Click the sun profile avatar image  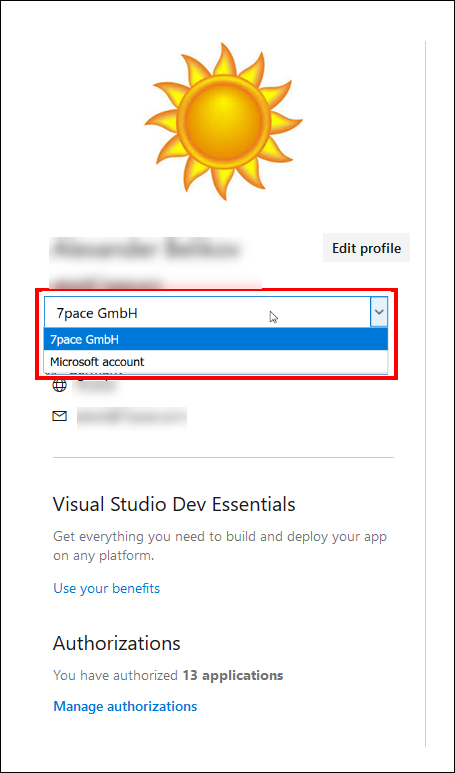pyautogui.click(x=223, y=121)
